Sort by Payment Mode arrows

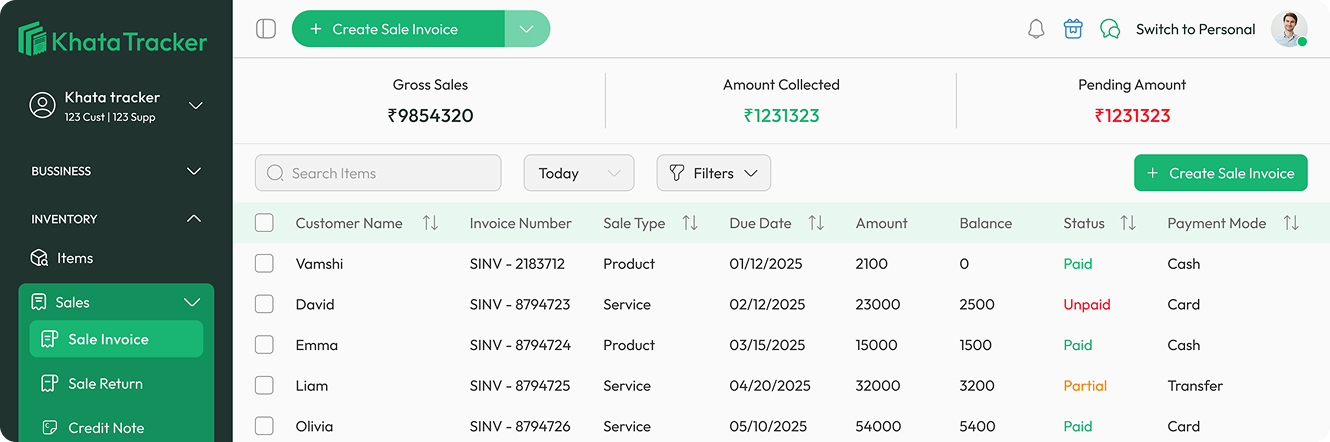coord(1291,223)
